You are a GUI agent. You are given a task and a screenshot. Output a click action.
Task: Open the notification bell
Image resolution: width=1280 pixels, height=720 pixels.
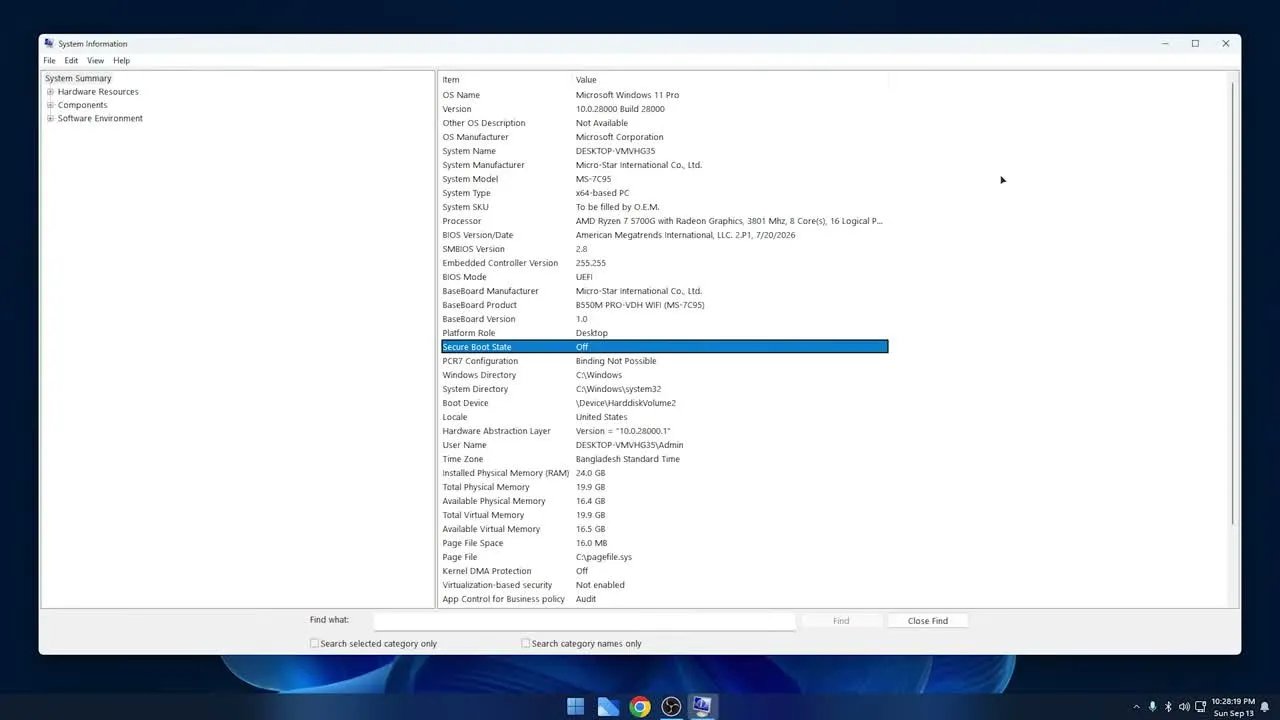pyautogui.click(x=1265, y=707)
